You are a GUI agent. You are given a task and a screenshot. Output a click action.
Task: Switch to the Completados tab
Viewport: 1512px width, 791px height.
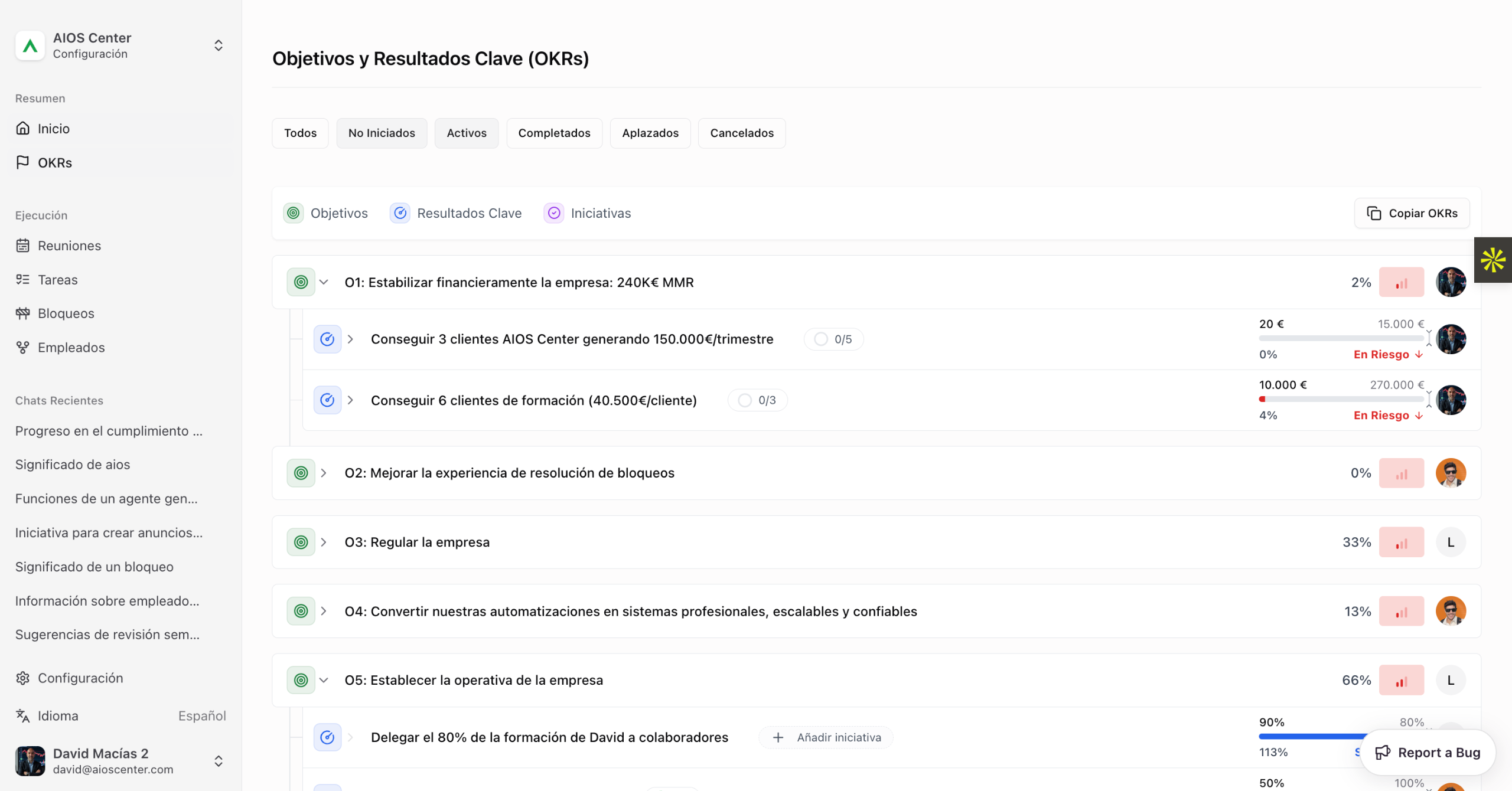point(553,133)
